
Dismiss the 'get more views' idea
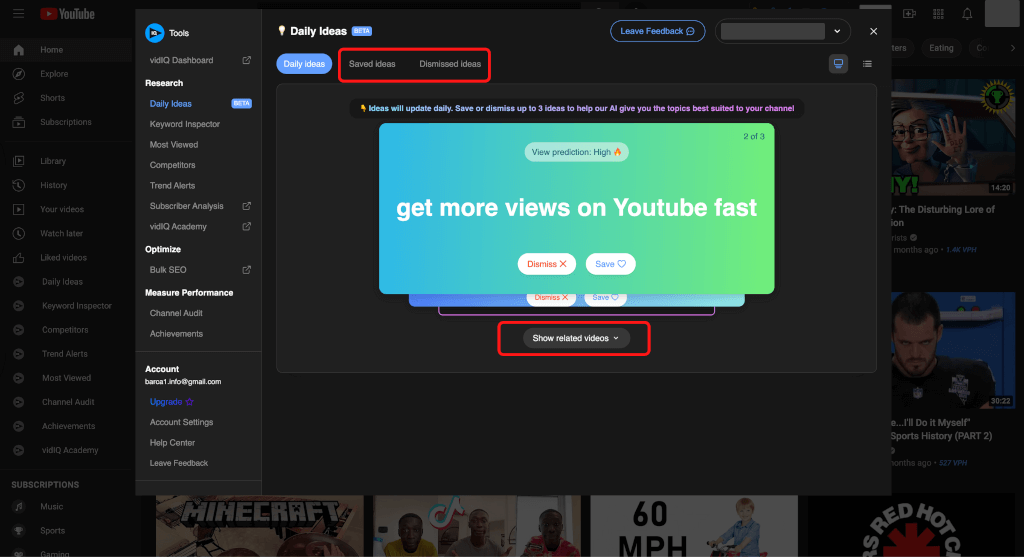click(x=547, y=264)
